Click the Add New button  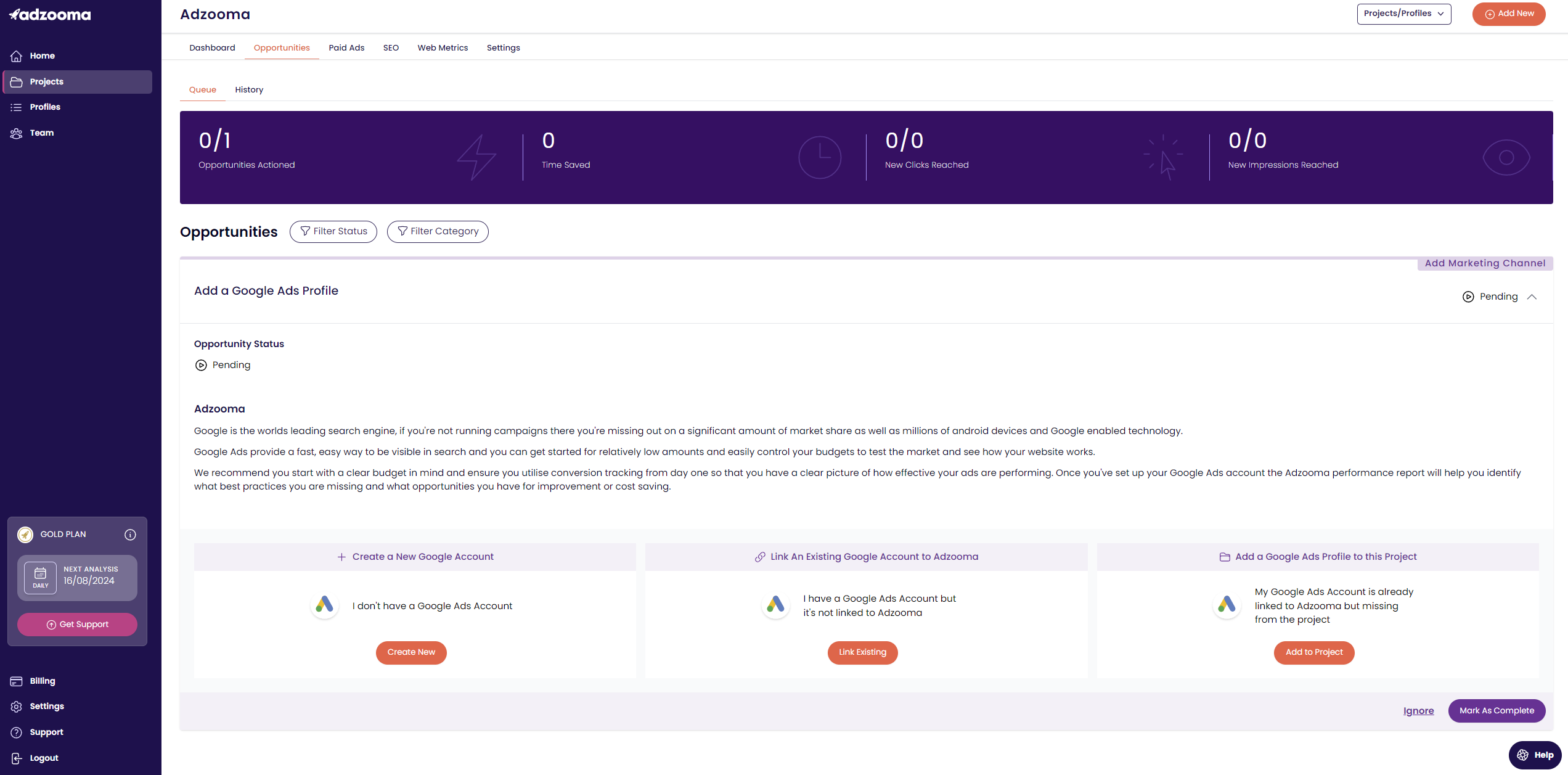(1509, 14)
